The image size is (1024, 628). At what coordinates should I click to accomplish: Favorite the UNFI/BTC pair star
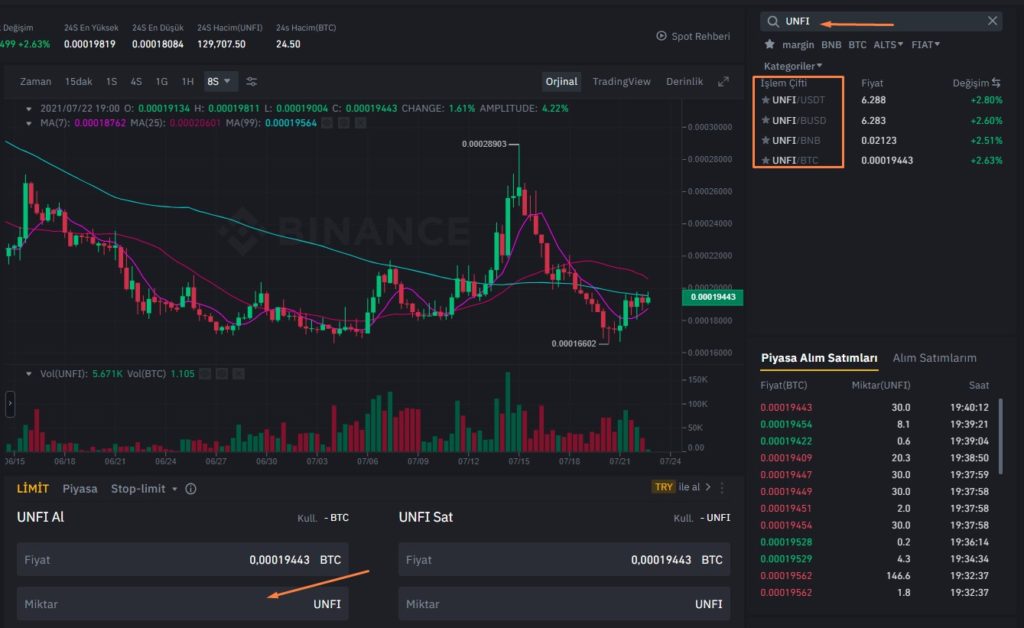[765, 160]
